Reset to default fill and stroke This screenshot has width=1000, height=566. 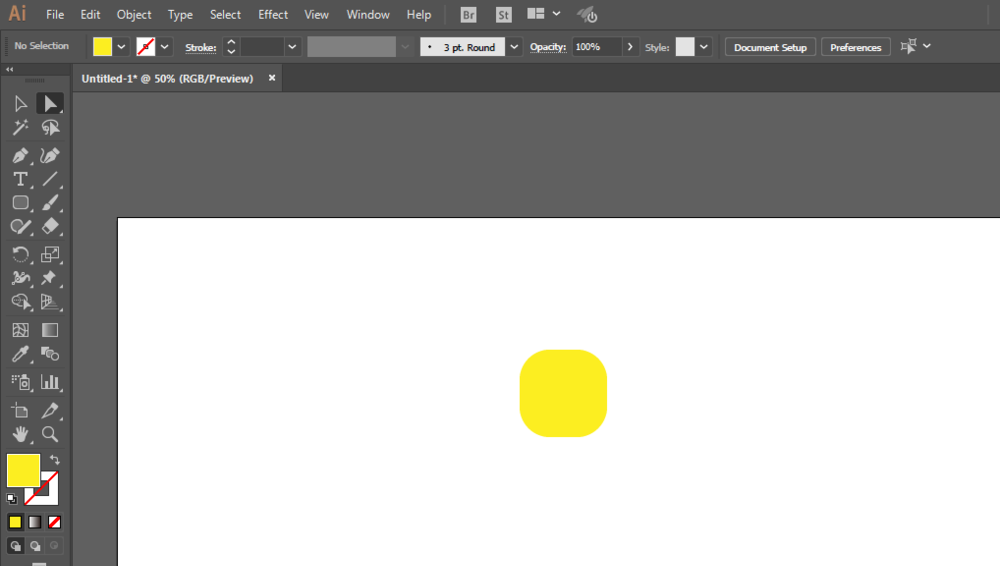coord(11,498)
